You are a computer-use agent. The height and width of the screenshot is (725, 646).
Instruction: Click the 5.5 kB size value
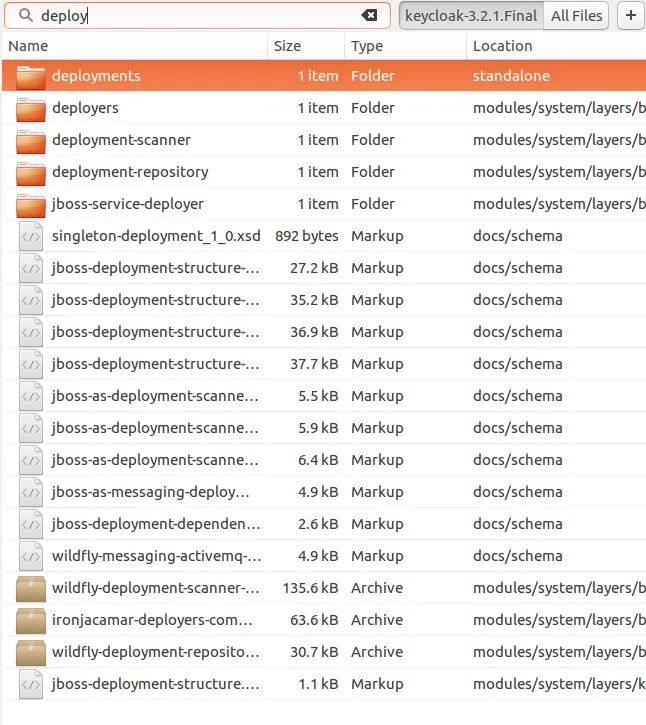coord(318,396)
